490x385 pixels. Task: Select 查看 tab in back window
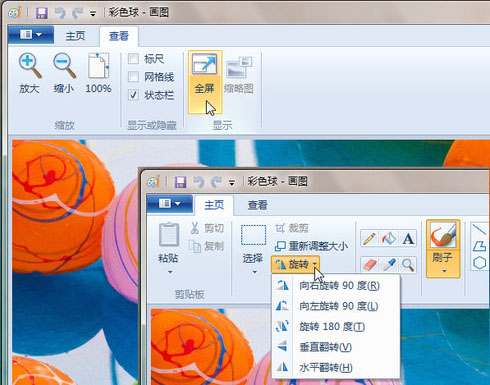[119, 36]
